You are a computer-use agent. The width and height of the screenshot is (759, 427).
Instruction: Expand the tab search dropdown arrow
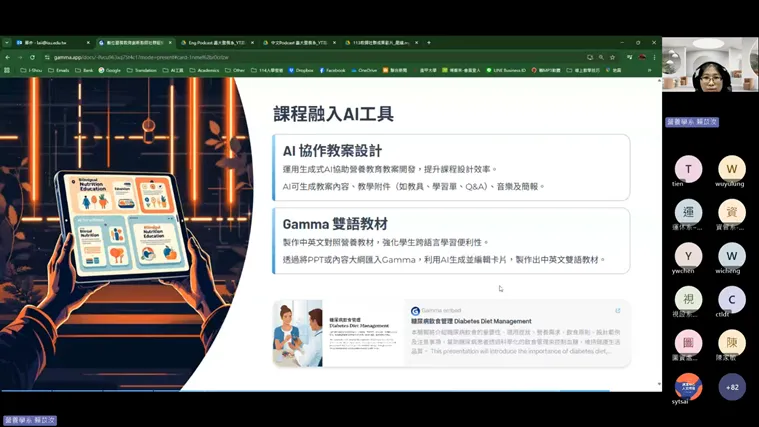coord(7,43)
